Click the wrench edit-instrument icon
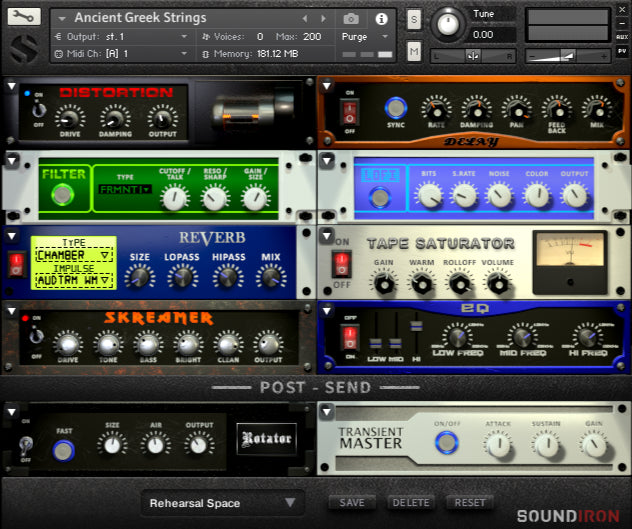This screenshot has height=529, width=632. (25, 17)
